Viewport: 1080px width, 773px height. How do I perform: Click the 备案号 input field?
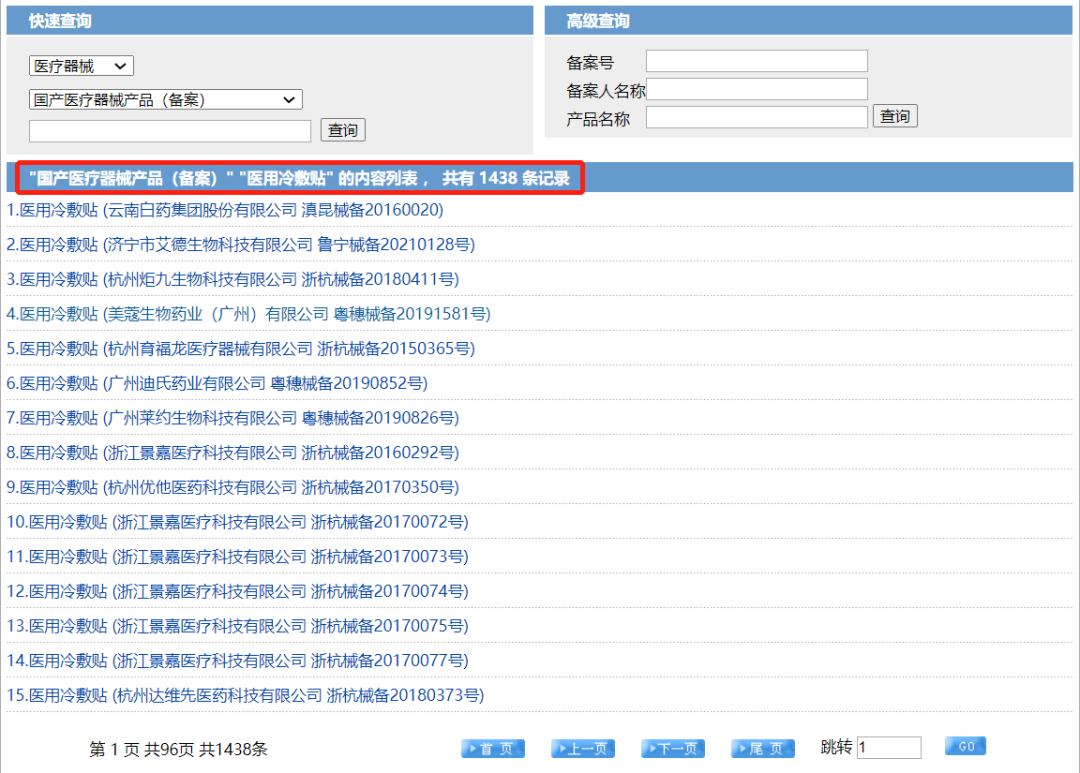[756, 62]
